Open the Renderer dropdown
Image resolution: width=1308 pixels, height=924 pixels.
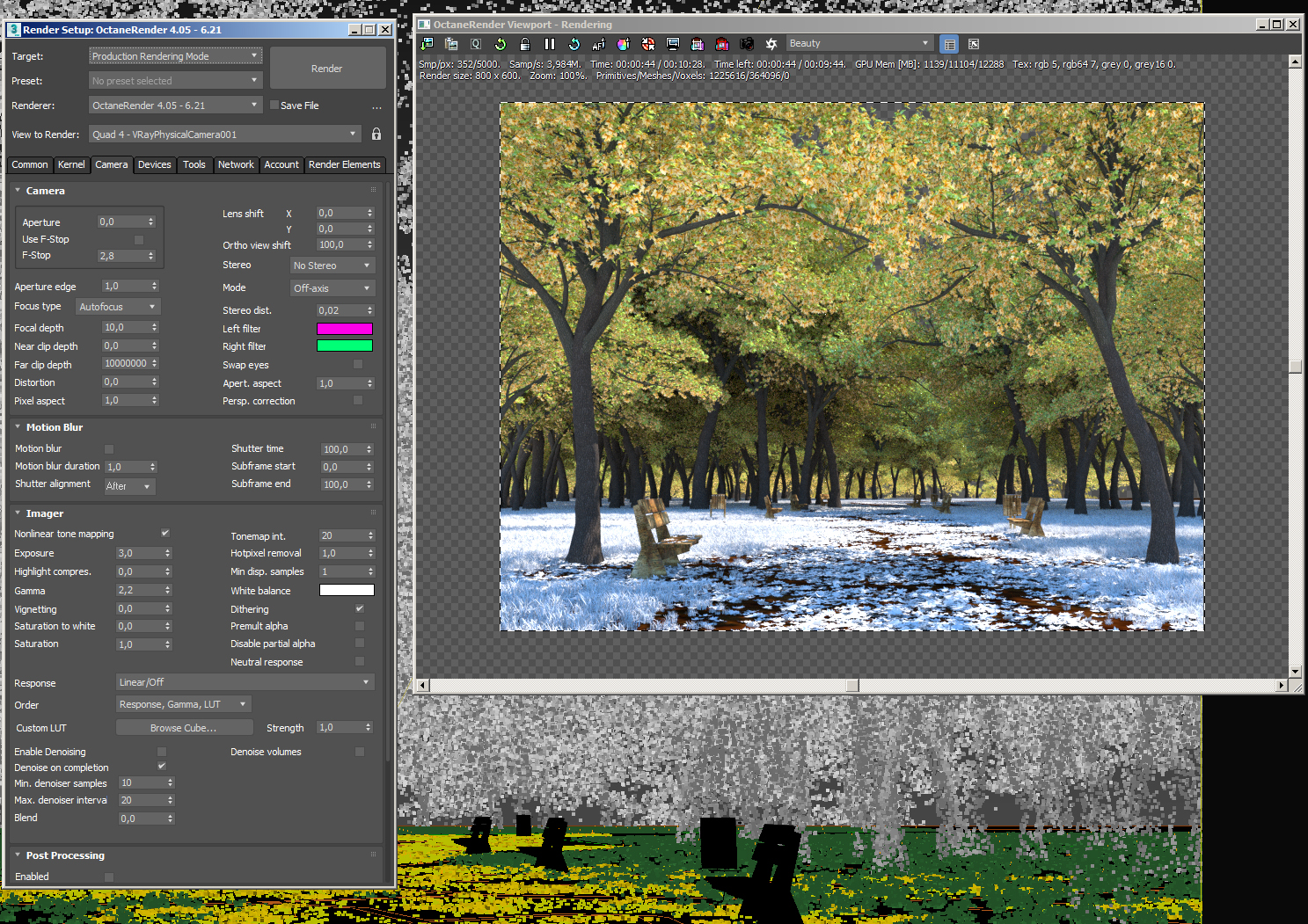[x=176, y=105]
